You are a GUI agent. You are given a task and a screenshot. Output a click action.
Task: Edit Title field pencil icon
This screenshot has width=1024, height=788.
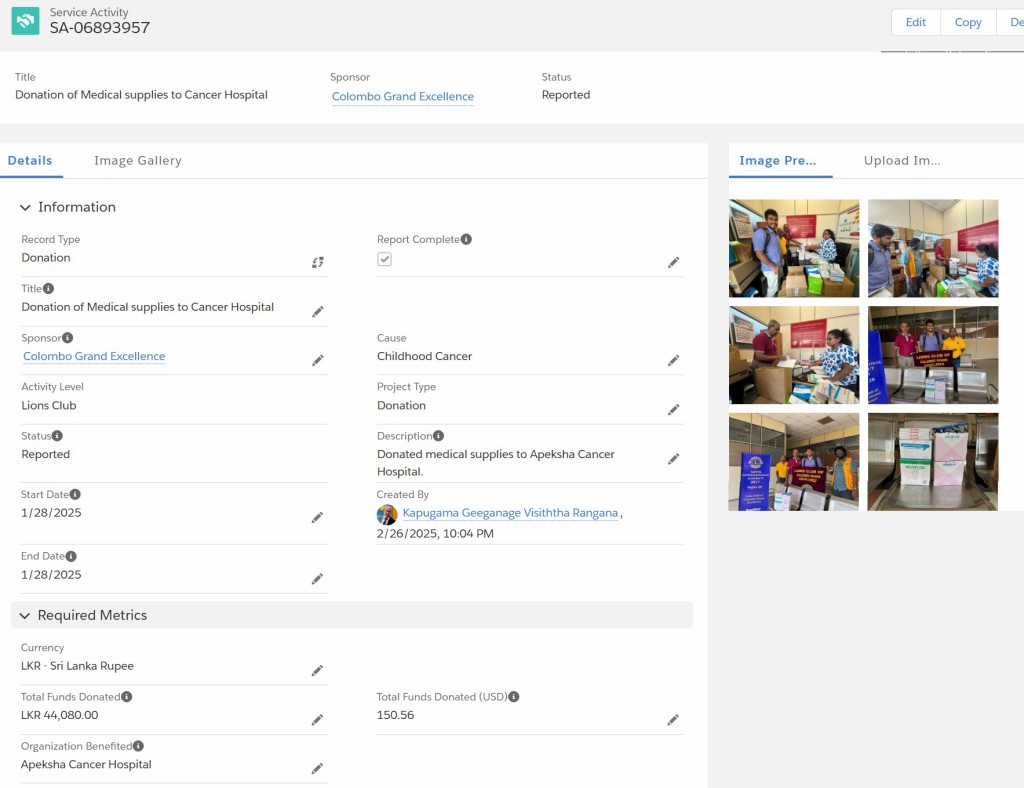pos(317,311)
